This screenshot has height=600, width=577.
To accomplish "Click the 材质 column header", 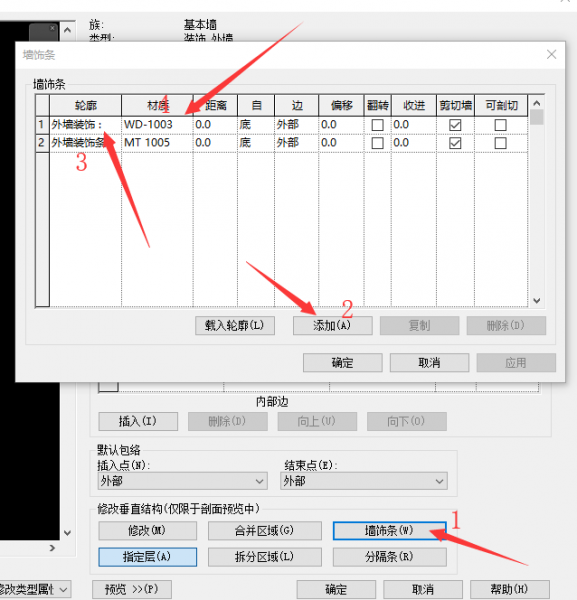I will coord(157,105).
